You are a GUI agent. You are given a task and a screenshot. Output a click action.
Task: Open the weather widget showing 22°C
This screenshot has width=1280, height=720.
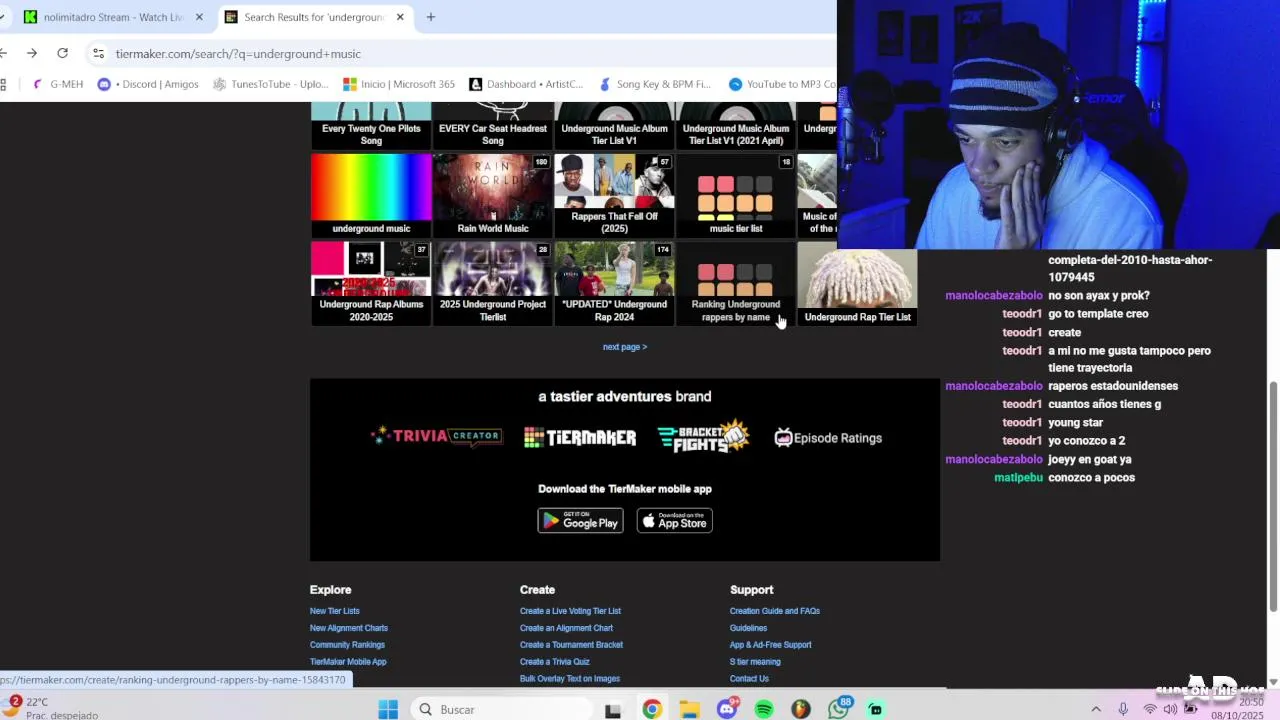[50, 708]
